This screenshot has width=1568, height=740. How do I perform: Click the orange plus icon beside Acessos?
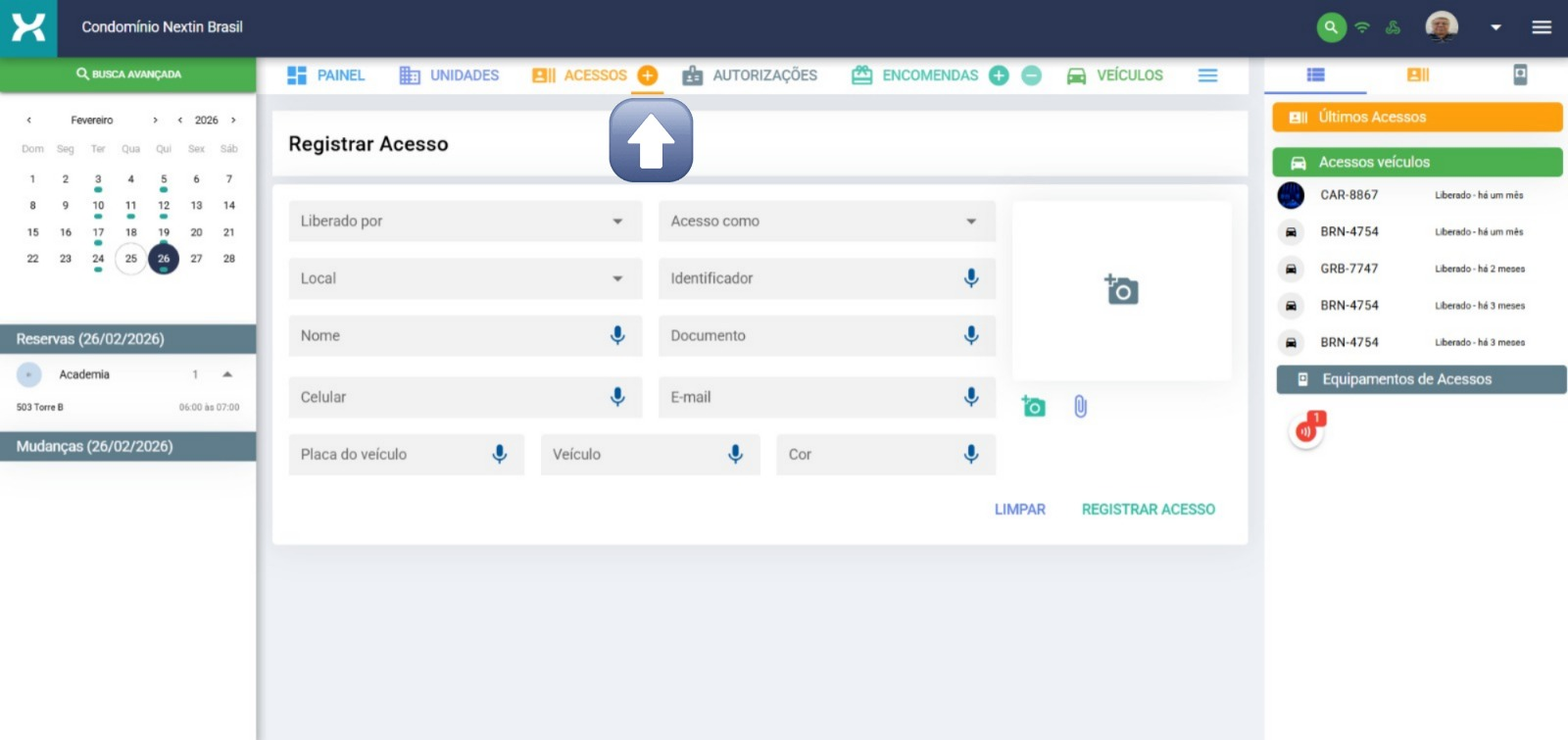click(647, 75)
